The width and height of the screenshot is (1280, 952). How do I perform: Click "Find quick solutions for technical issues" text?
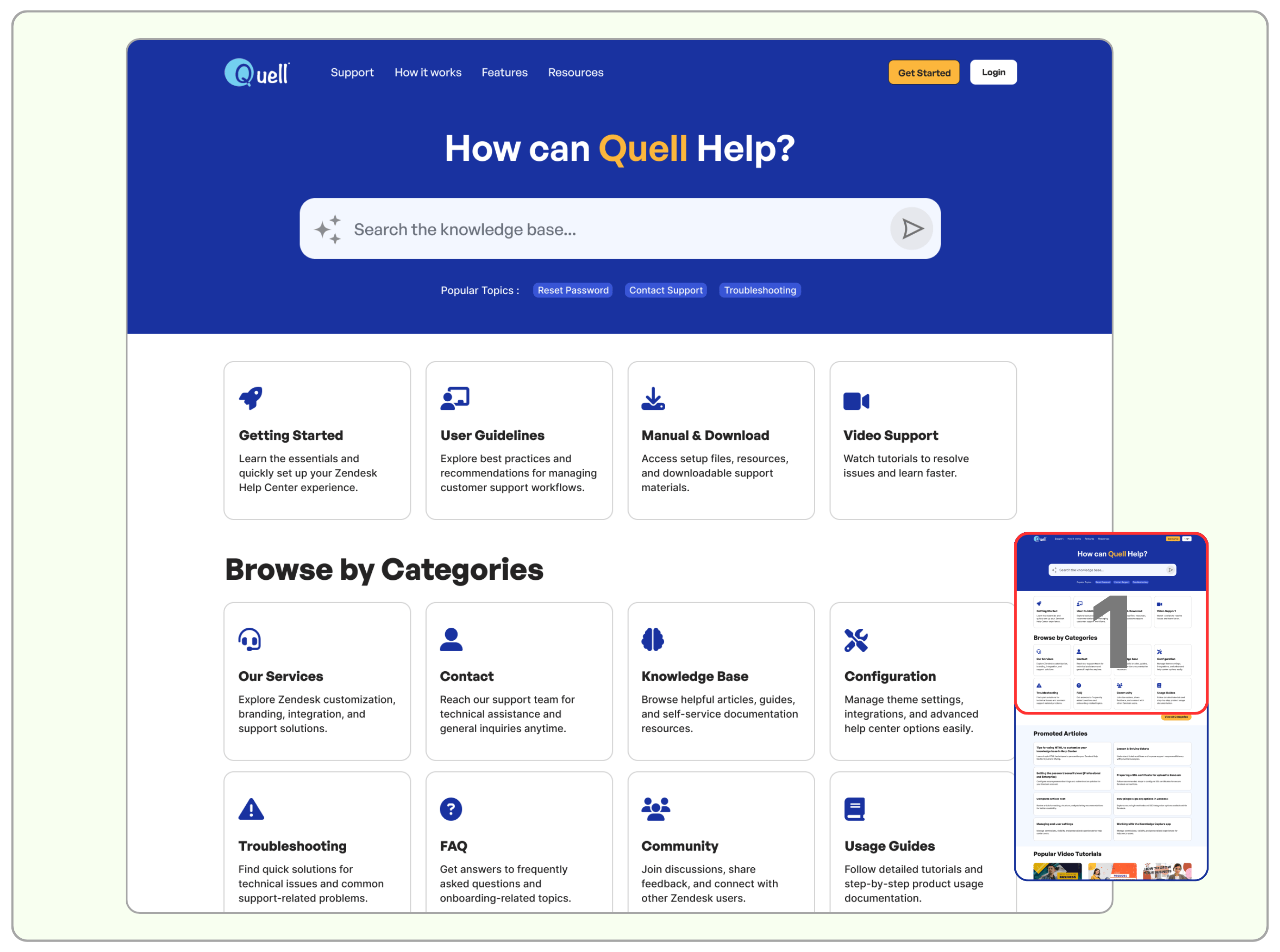pos(311,883)
